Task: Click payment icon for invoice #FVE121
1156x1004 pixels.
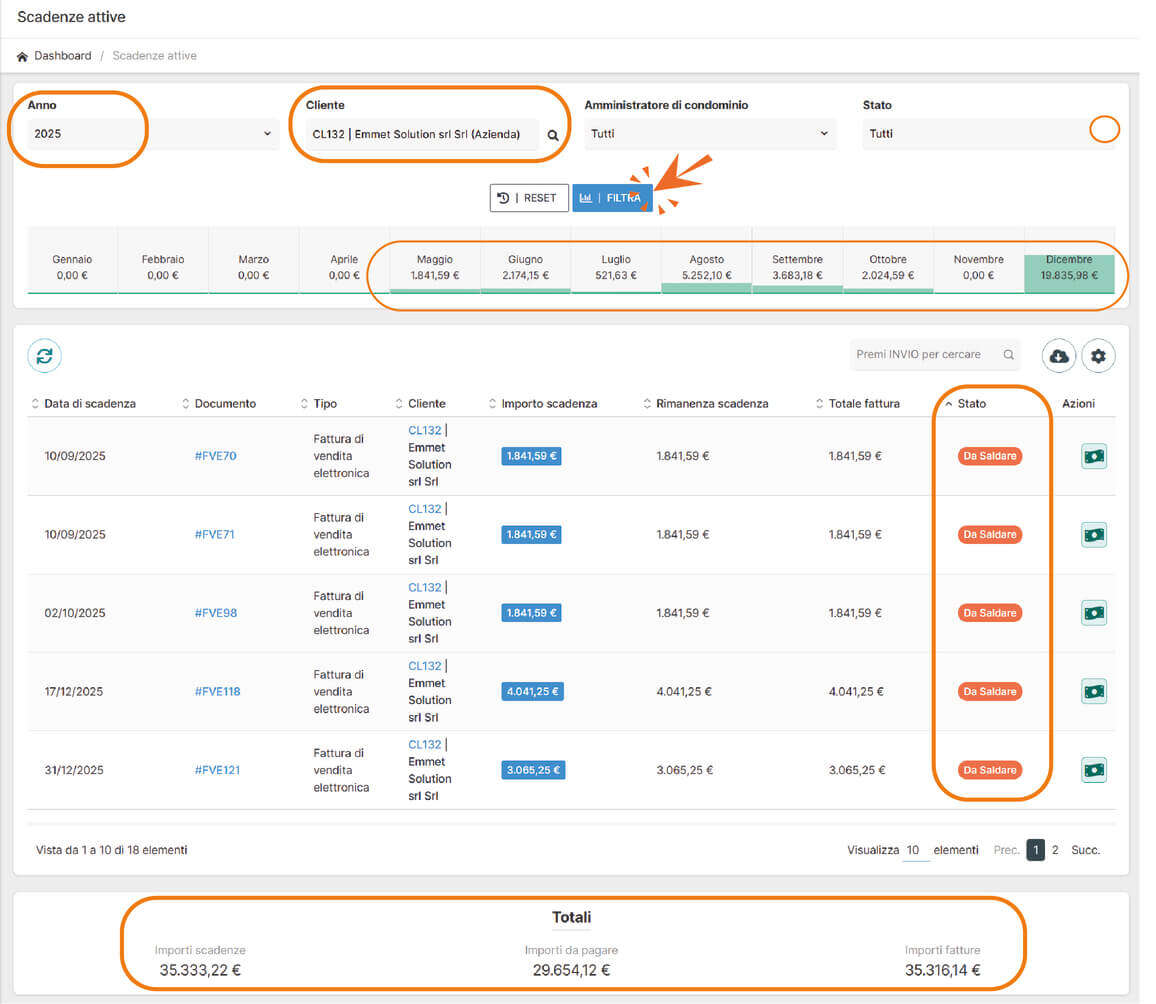Action: pos(1094,770)
